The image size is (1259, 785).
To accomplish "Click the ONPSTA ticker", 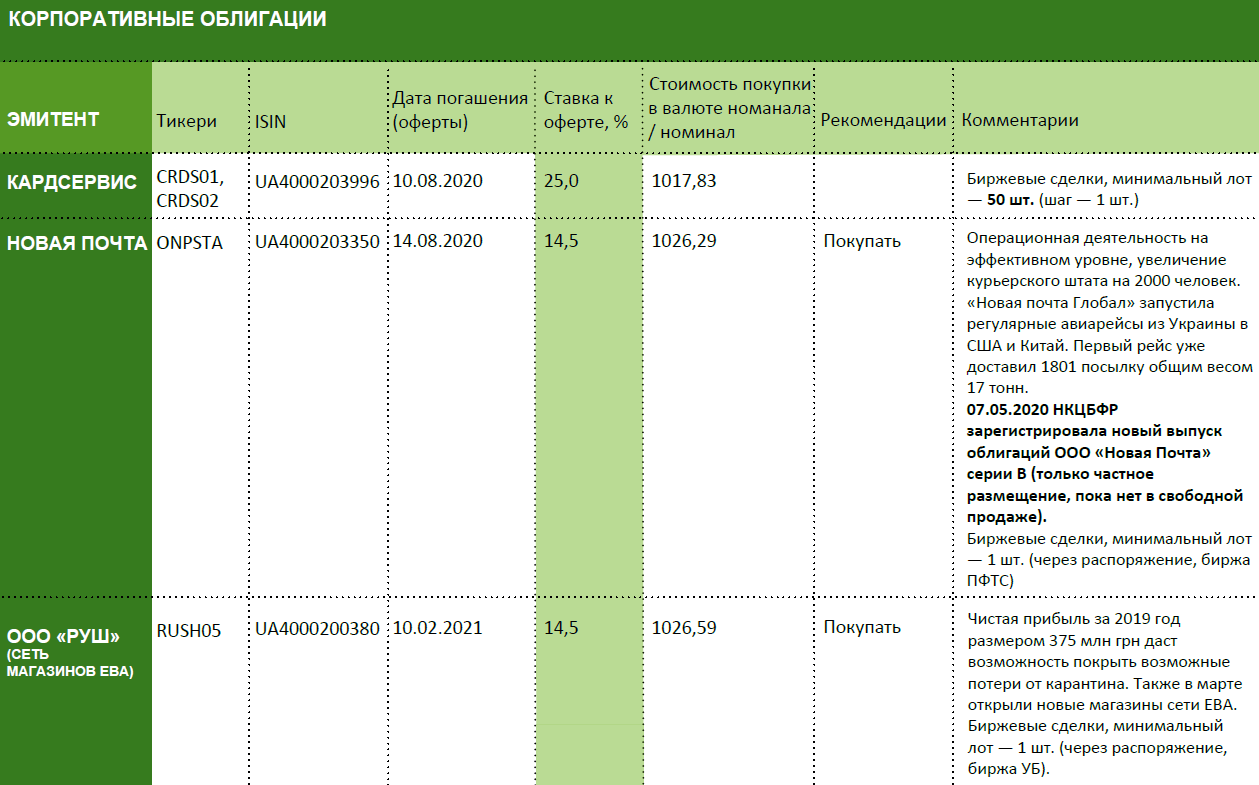I will tap(190, 241).
